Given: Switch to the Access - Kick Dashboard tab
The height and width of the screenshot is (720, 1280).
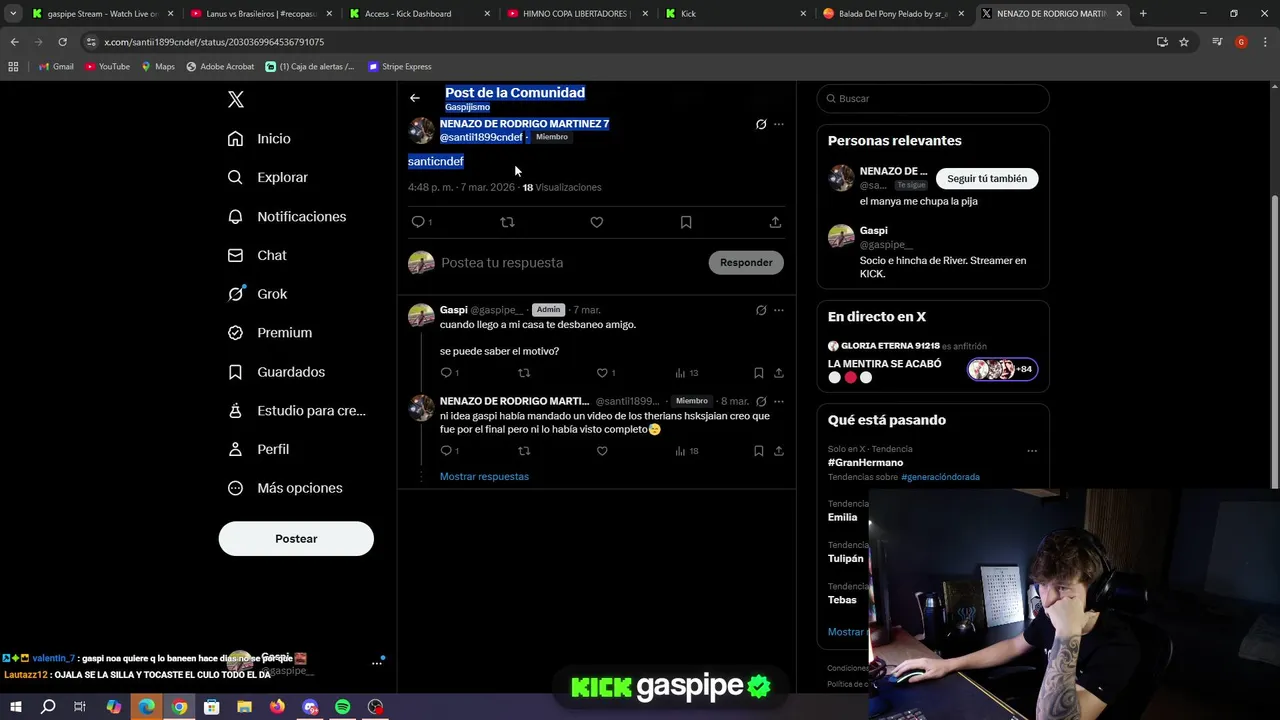Looking at the screenshot, I should coord(419,14).
